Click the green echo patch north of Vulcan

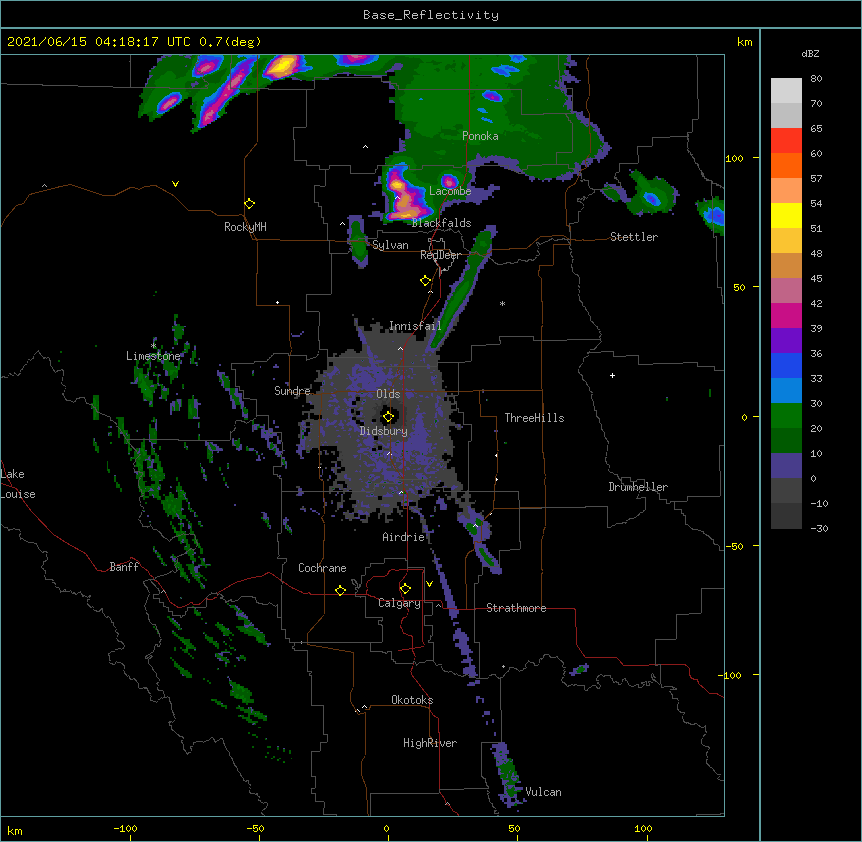(x=507, y=773)
